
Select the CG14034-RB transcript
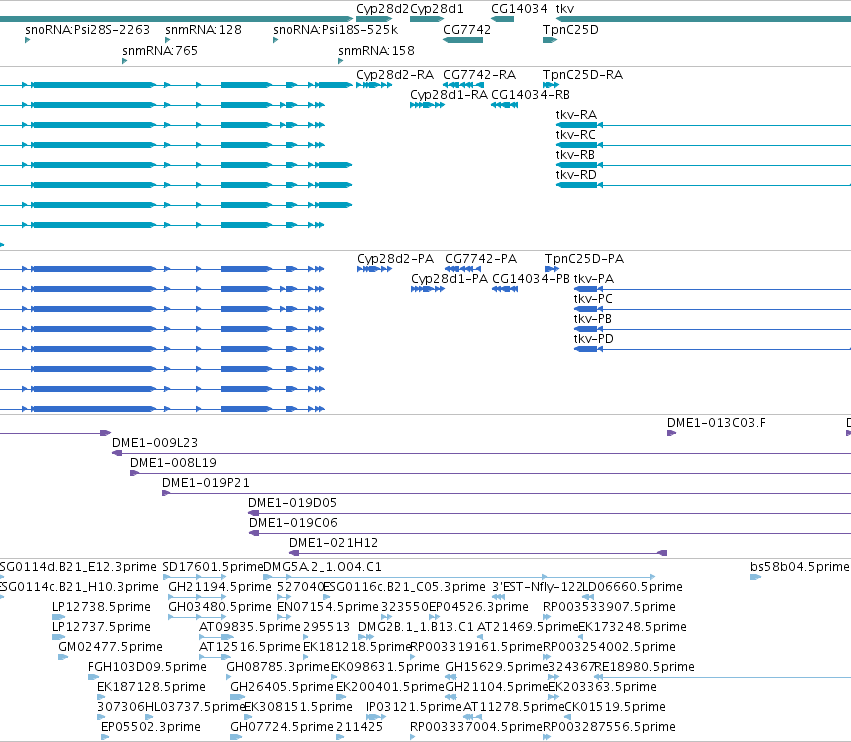point(504,105)
